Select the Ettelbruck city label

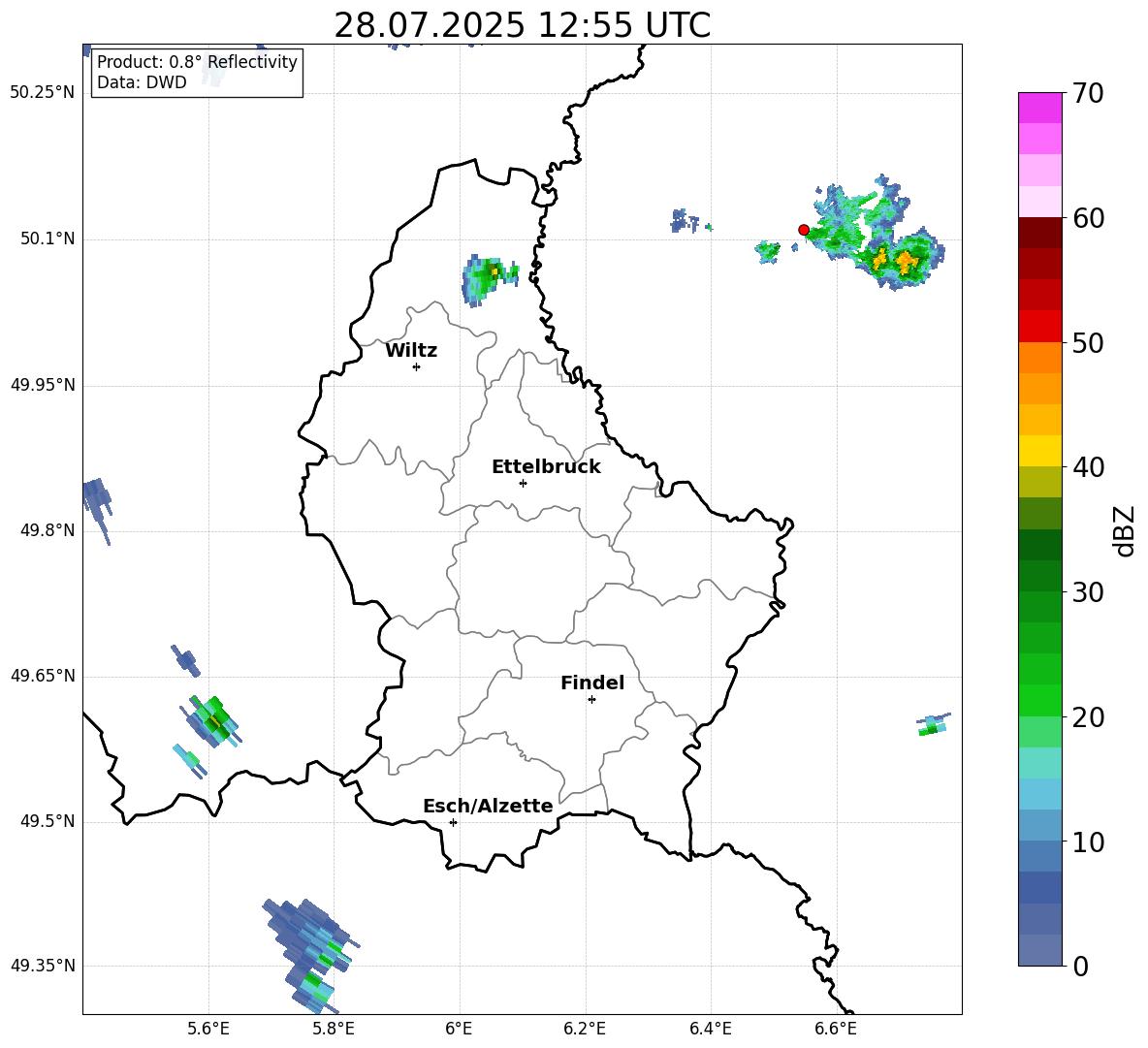(546, 467)
